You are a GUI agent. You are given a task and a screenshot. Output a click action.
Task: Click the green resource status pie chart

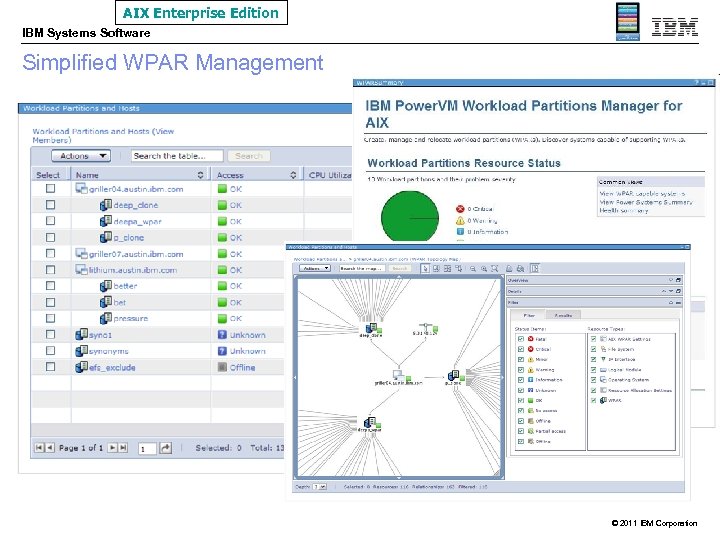(410, 217)
